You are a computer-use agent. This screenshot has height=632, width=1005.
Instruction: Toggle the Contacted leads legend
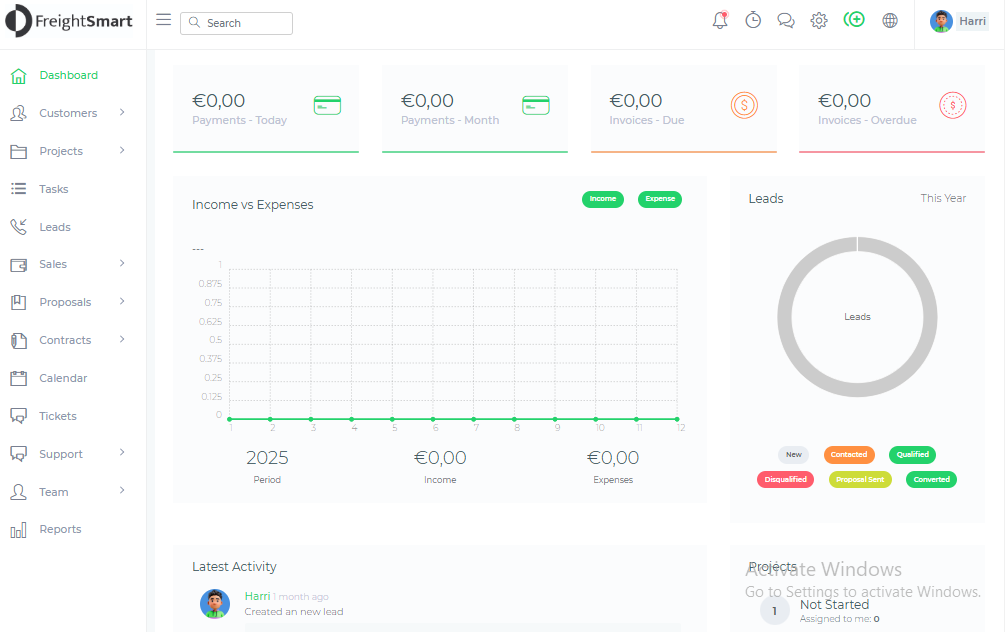tap(849, 455)
